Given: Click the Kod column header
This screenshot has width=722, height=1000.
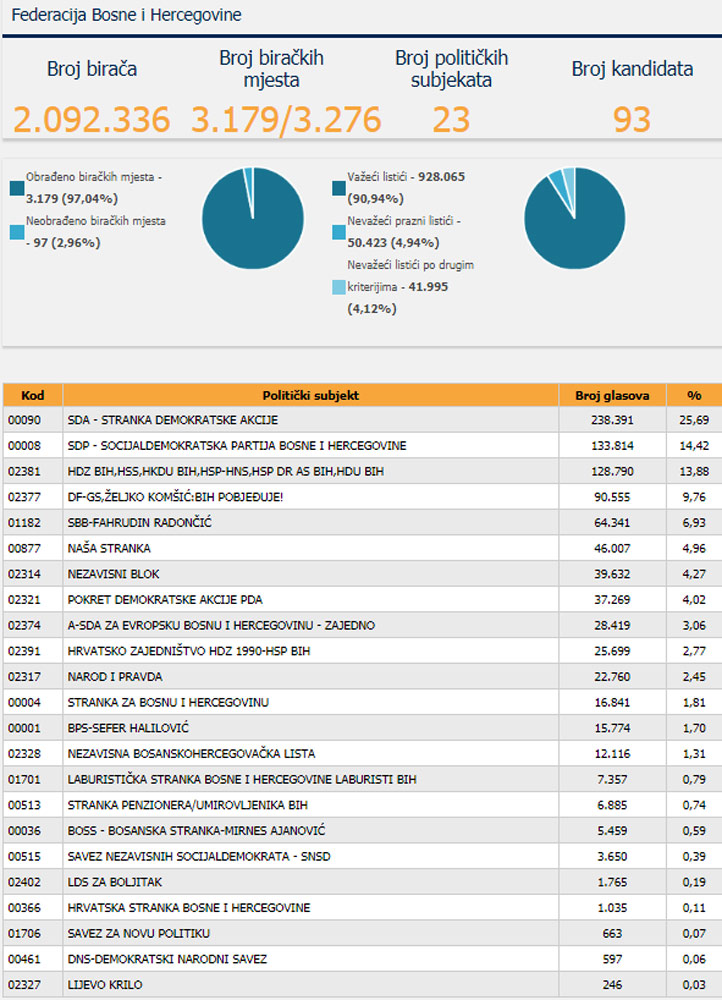Looking at the screenshot, I should click(x=33, y=395).
